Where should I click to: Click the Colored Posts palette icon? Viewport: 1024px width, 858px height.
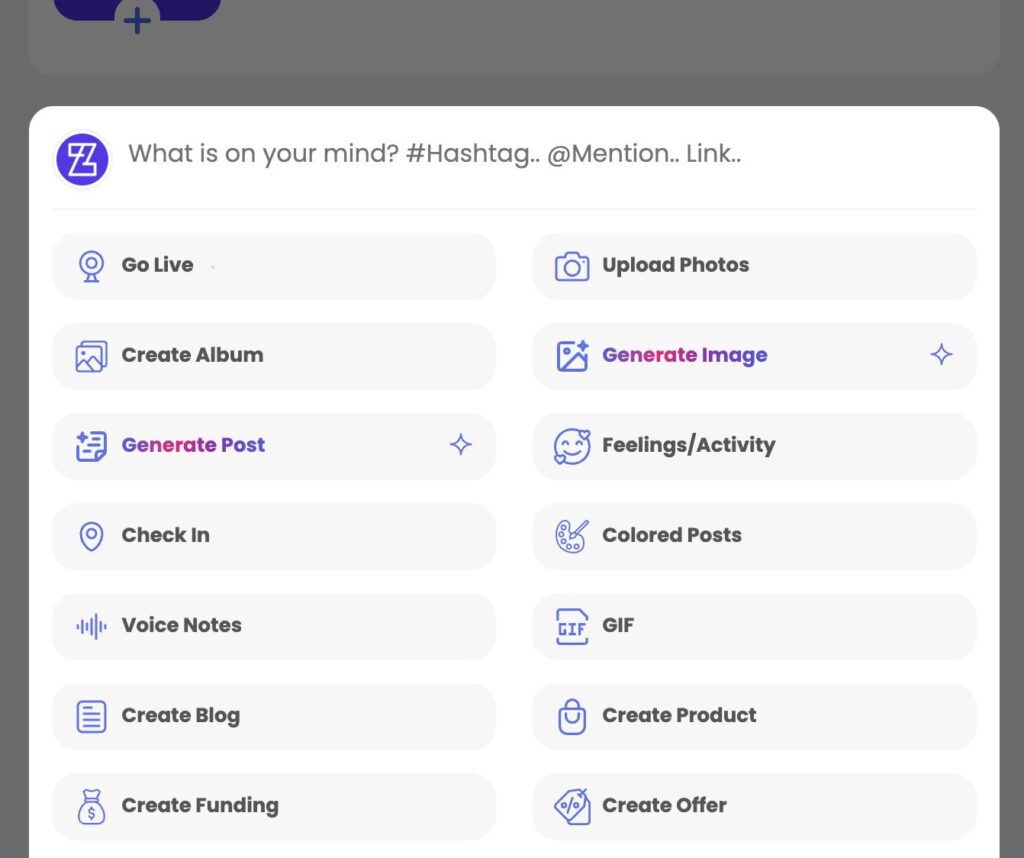pos(572,536)
